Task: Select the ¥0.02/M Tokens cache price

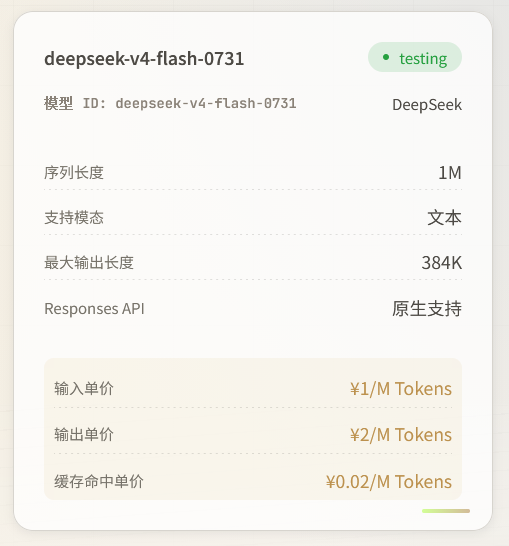Action: click(x=389, y=482)
